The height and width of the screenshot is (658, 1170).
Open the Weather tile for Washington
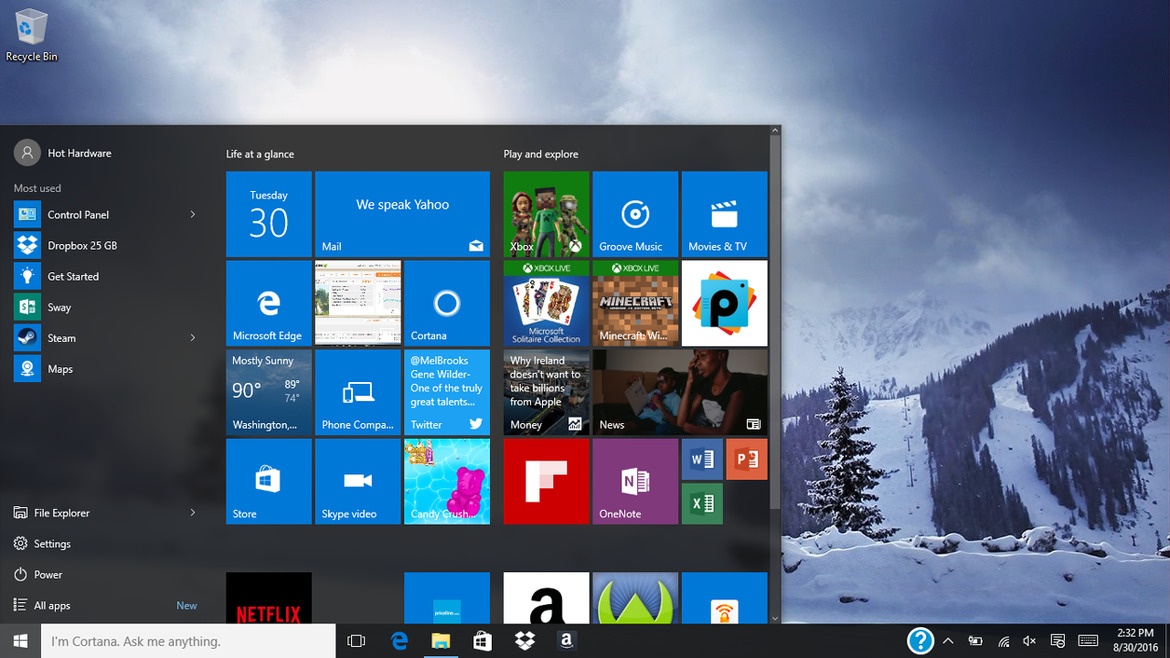click(269, 392)
